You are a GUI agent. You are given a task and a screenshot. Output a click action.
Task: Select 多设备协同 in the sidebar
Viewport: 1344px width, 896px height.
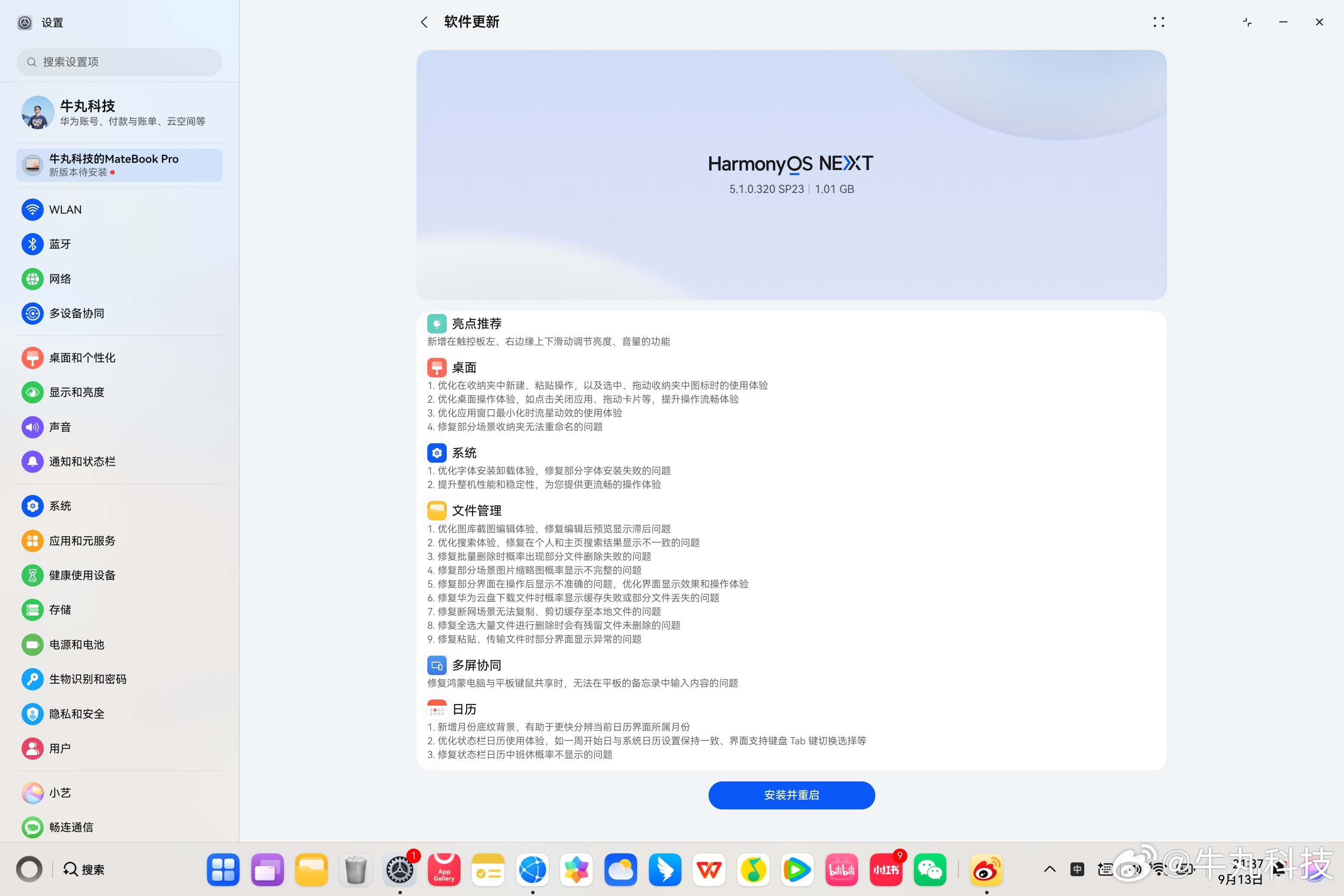click(x=119, y=313)
